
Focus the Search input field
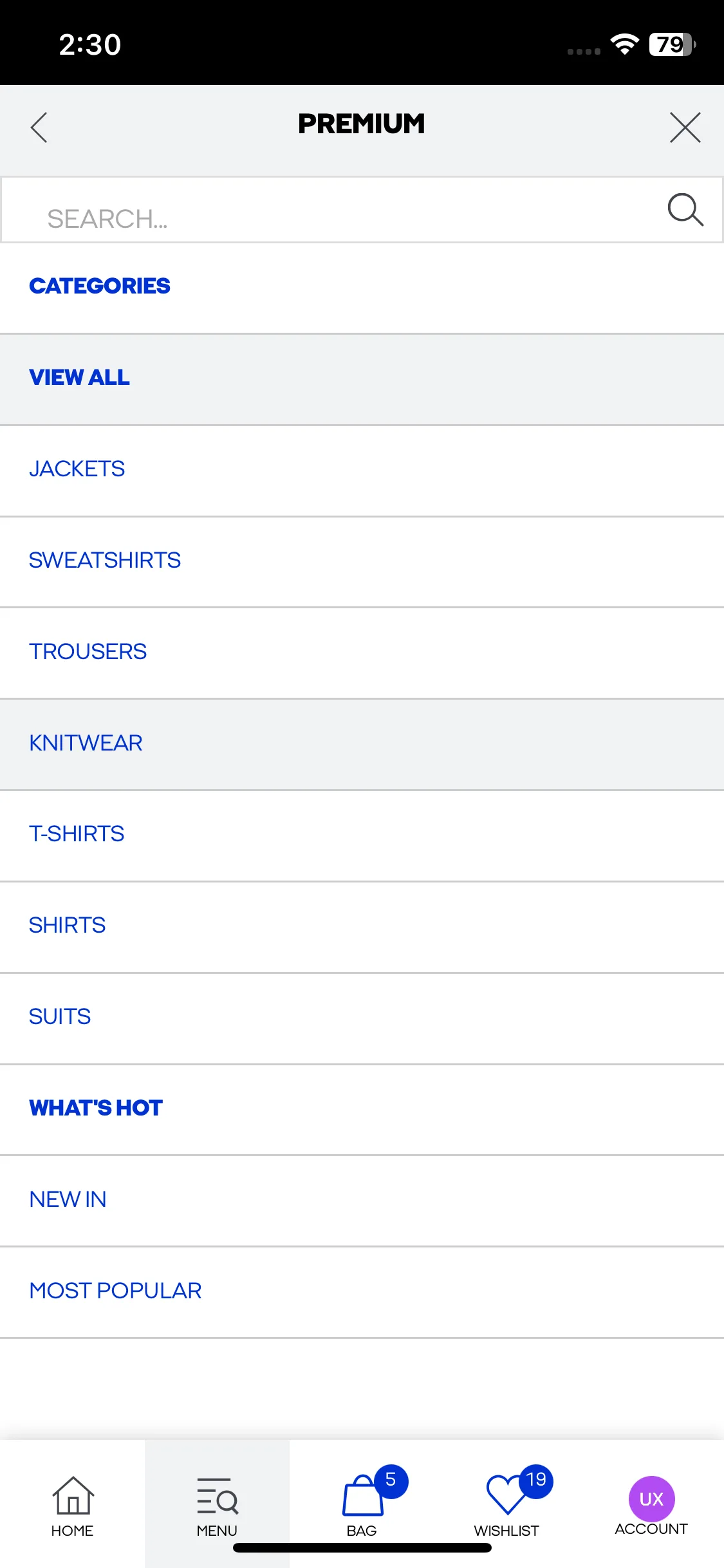pos(362,210)
